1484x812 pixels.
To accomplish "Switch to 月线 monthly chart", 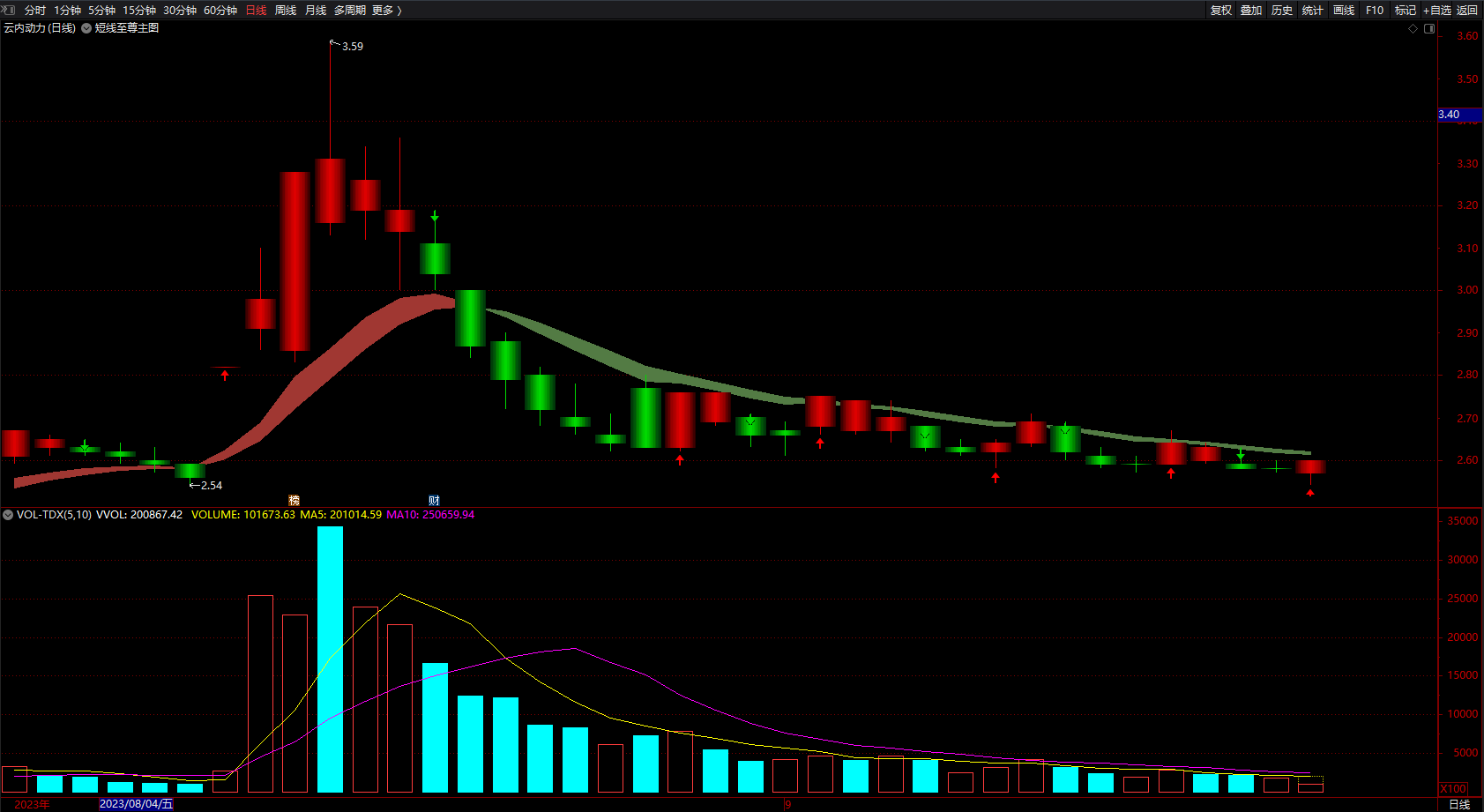I will tap(316, 11).
